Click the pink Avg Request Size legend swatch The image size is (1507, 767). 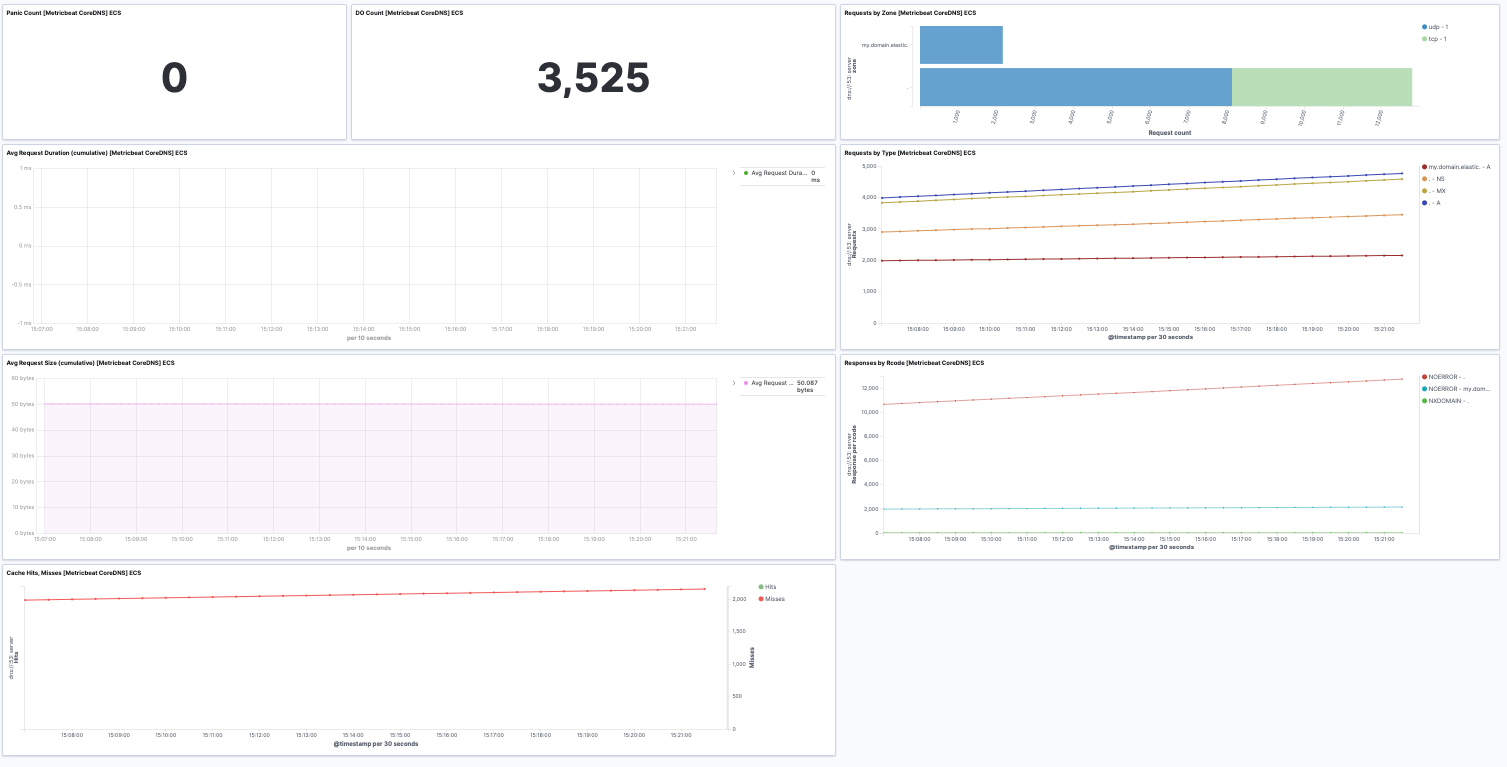coord(746,383)
